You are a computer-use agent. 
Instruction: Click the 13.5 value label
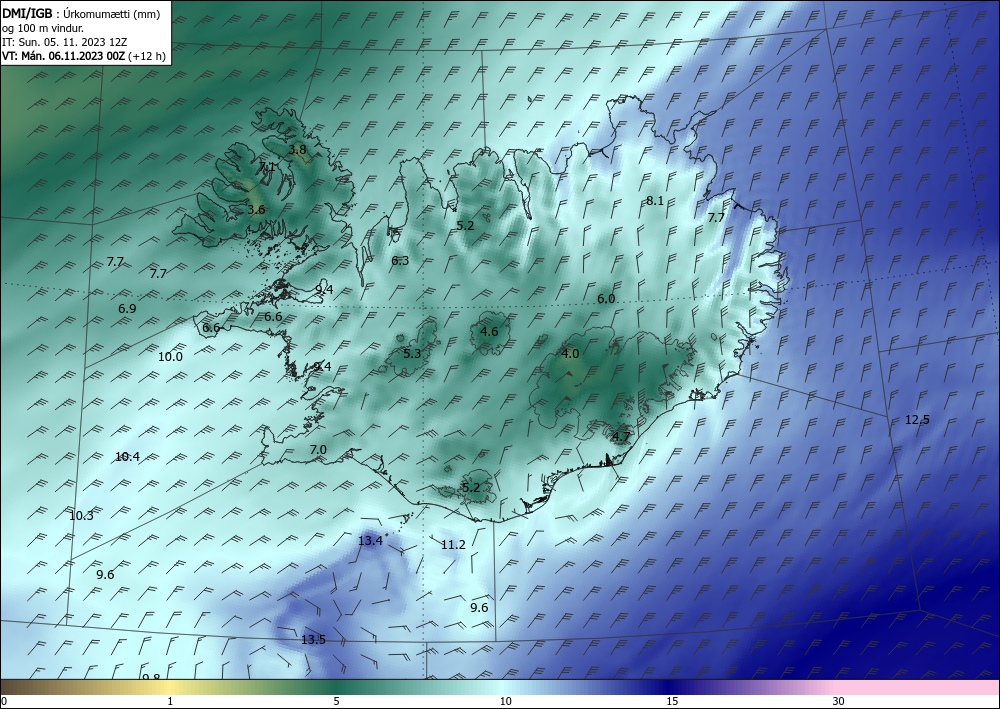[x=313, y=640]
